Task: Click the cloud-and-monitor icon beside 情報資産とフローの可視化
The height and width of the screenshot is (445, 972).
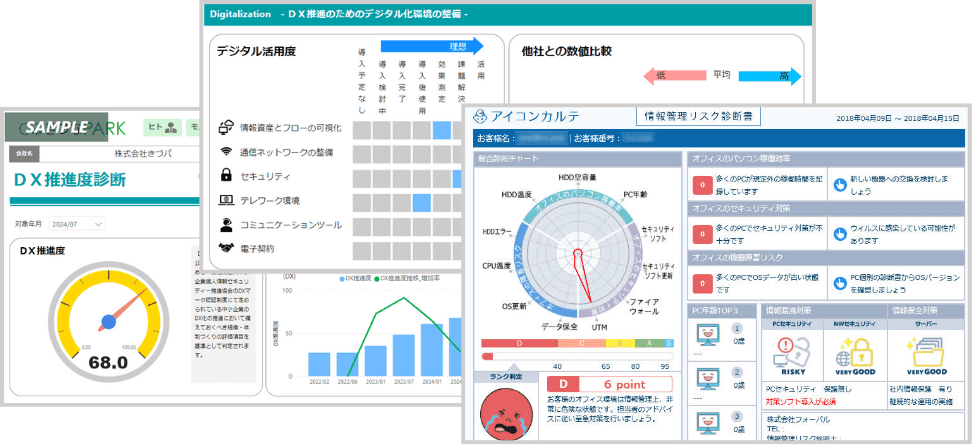Action: pyautogui.click(x=226, y=128)
